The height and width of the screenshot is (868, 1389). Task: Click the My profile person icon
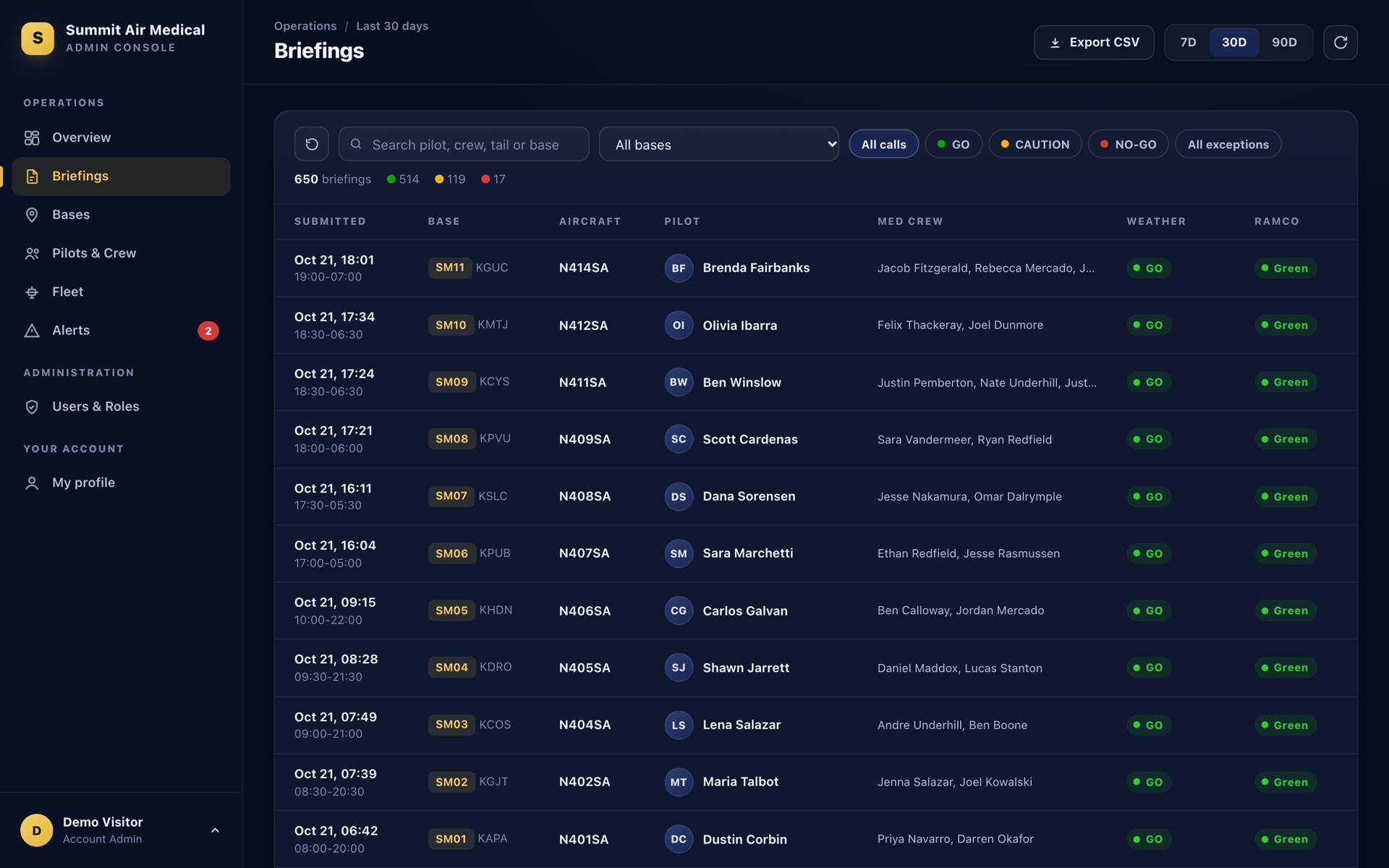pos(32,483)
